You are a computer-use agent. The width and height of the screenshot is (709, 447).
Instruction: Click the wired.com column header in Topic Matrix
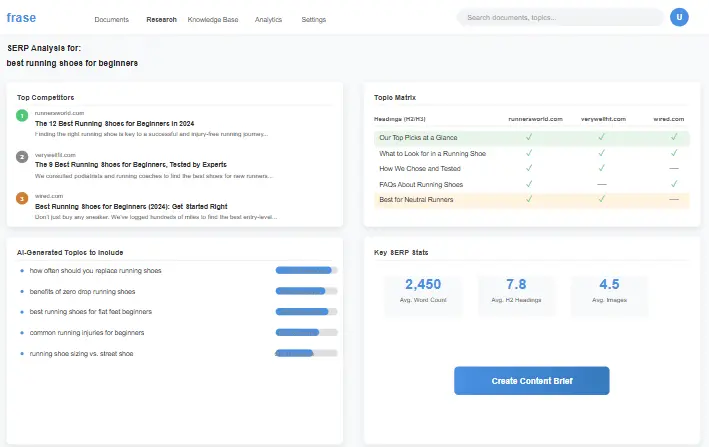(668, 119)
